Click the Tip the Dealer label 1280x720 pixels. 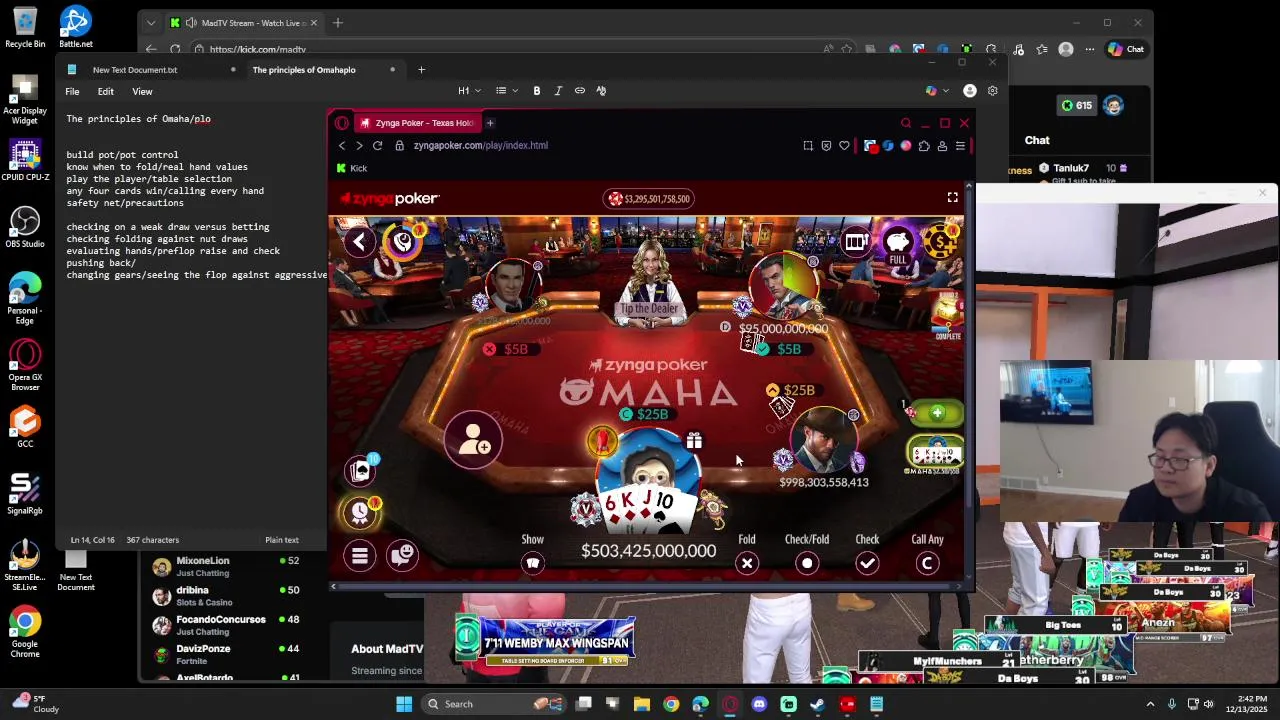point(649,308)
